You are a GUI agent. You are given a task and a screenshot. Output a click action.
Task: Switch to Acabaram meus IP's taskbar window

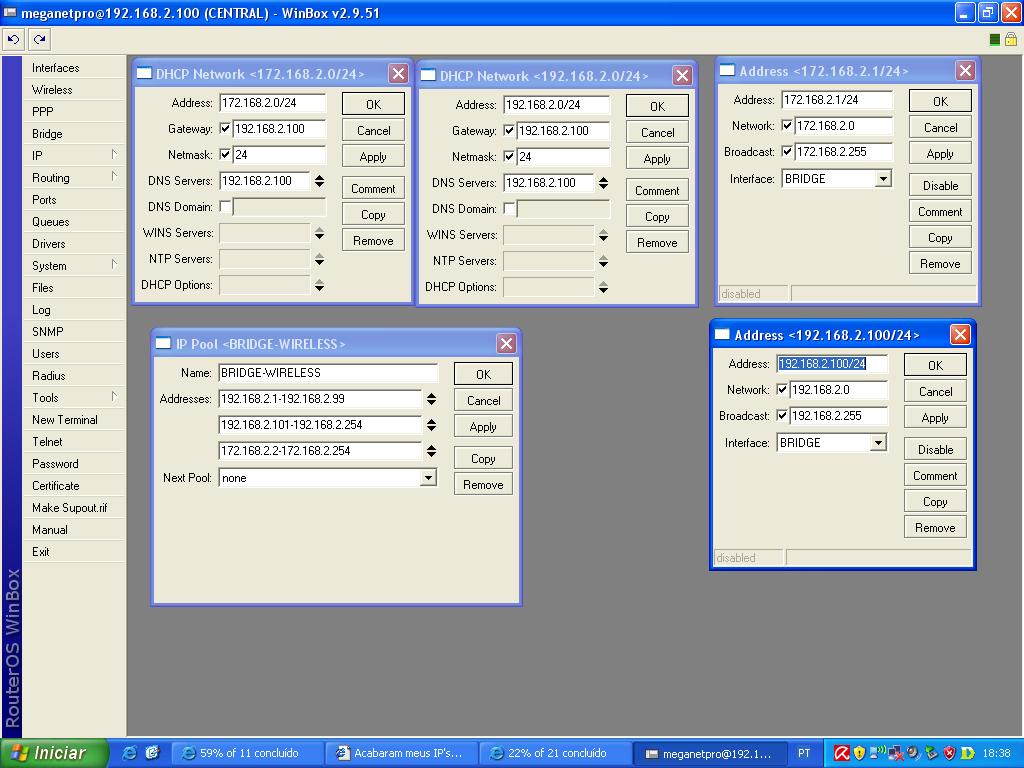pyautogui.click(x=400, y=753)
